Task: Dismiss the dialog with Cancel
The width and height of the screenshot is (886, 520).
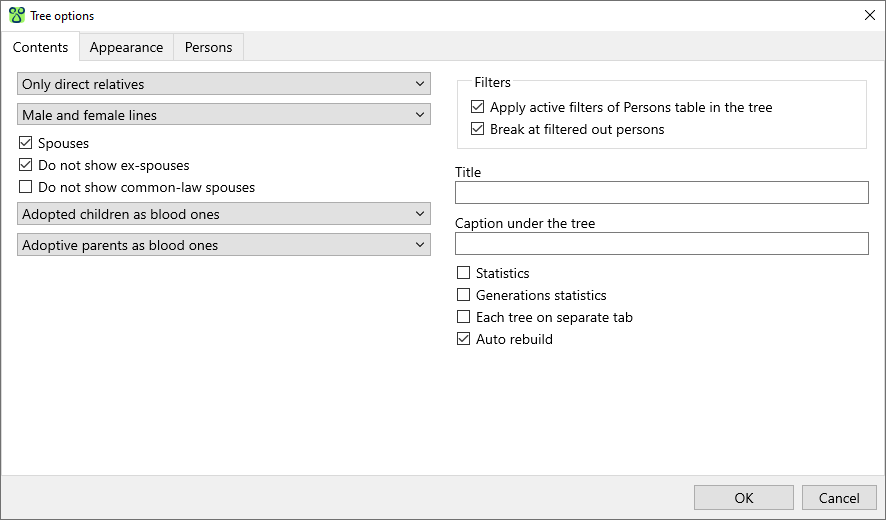Action: point(839,498)
